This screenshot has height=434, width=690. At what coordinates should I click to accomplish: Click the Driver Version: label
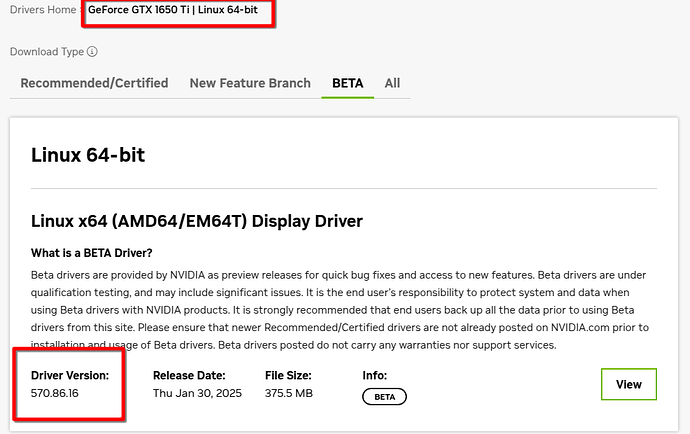point(70,375)
